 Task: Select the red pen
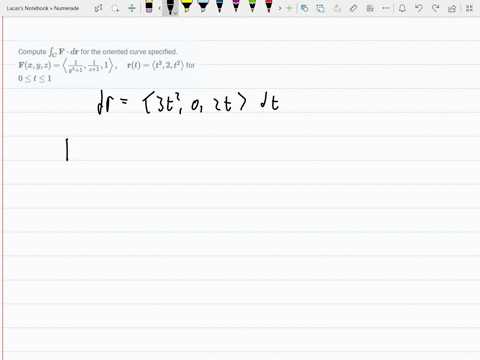pos(269,7)
